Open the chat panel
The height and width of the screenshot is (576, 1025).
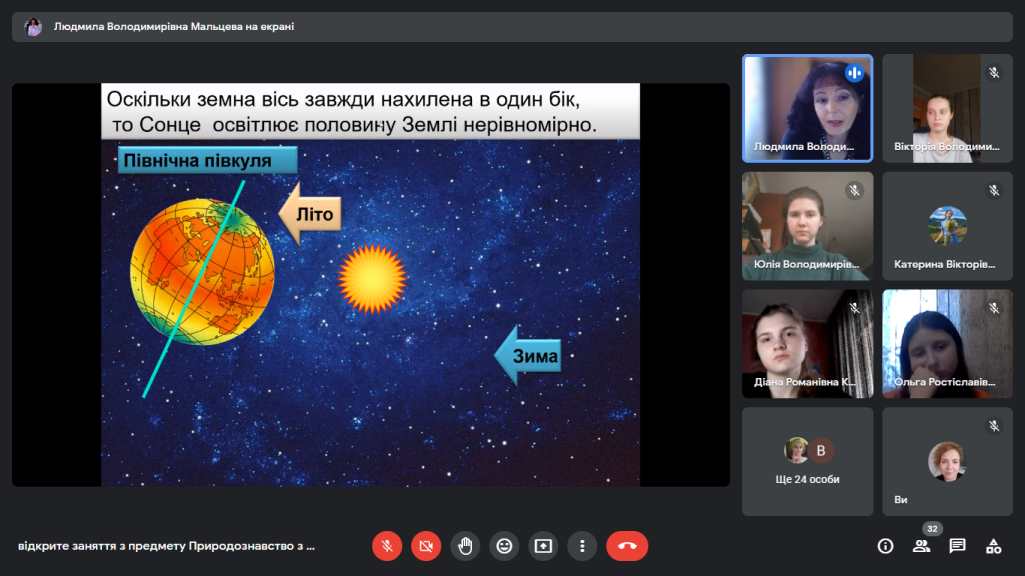957,546
